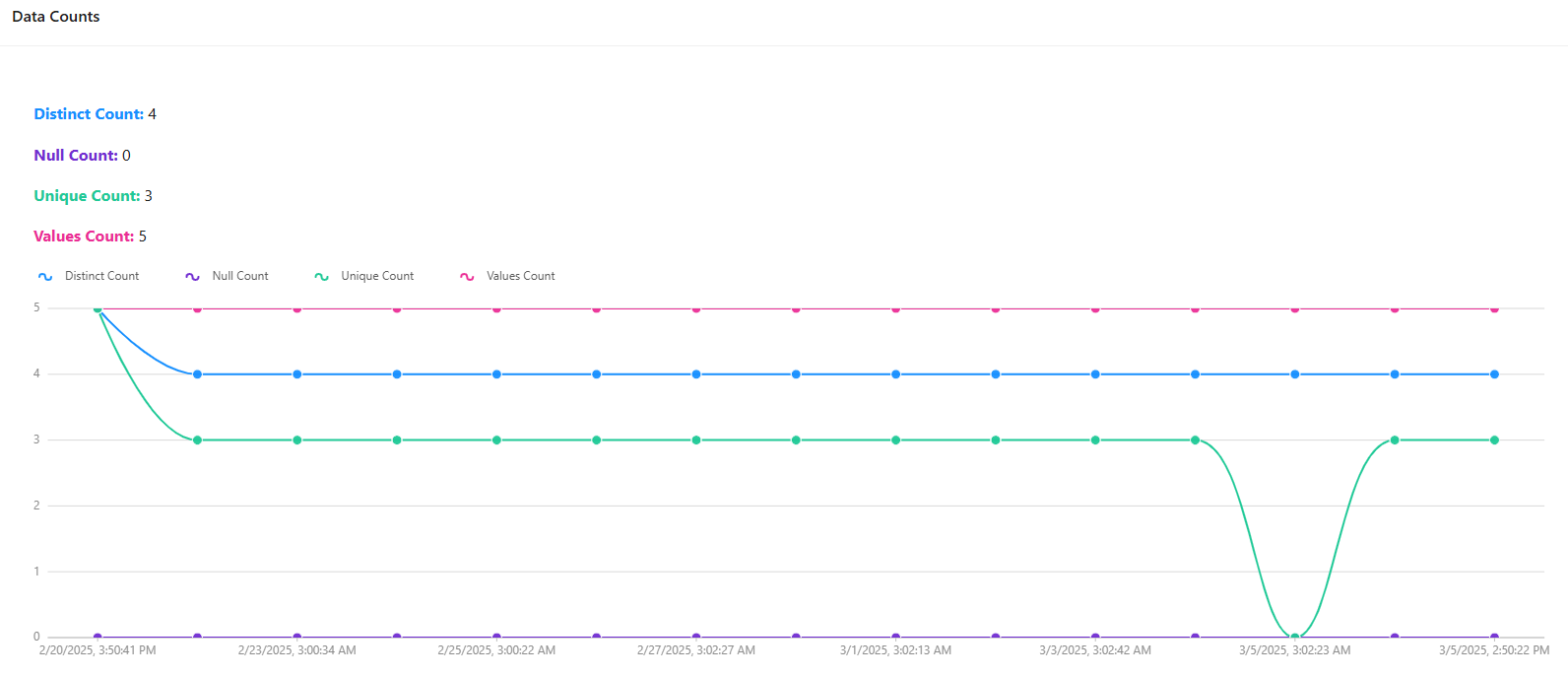Click the purple Null Count legend wave icon
The image size is (1568, 677).
[192, 277]
